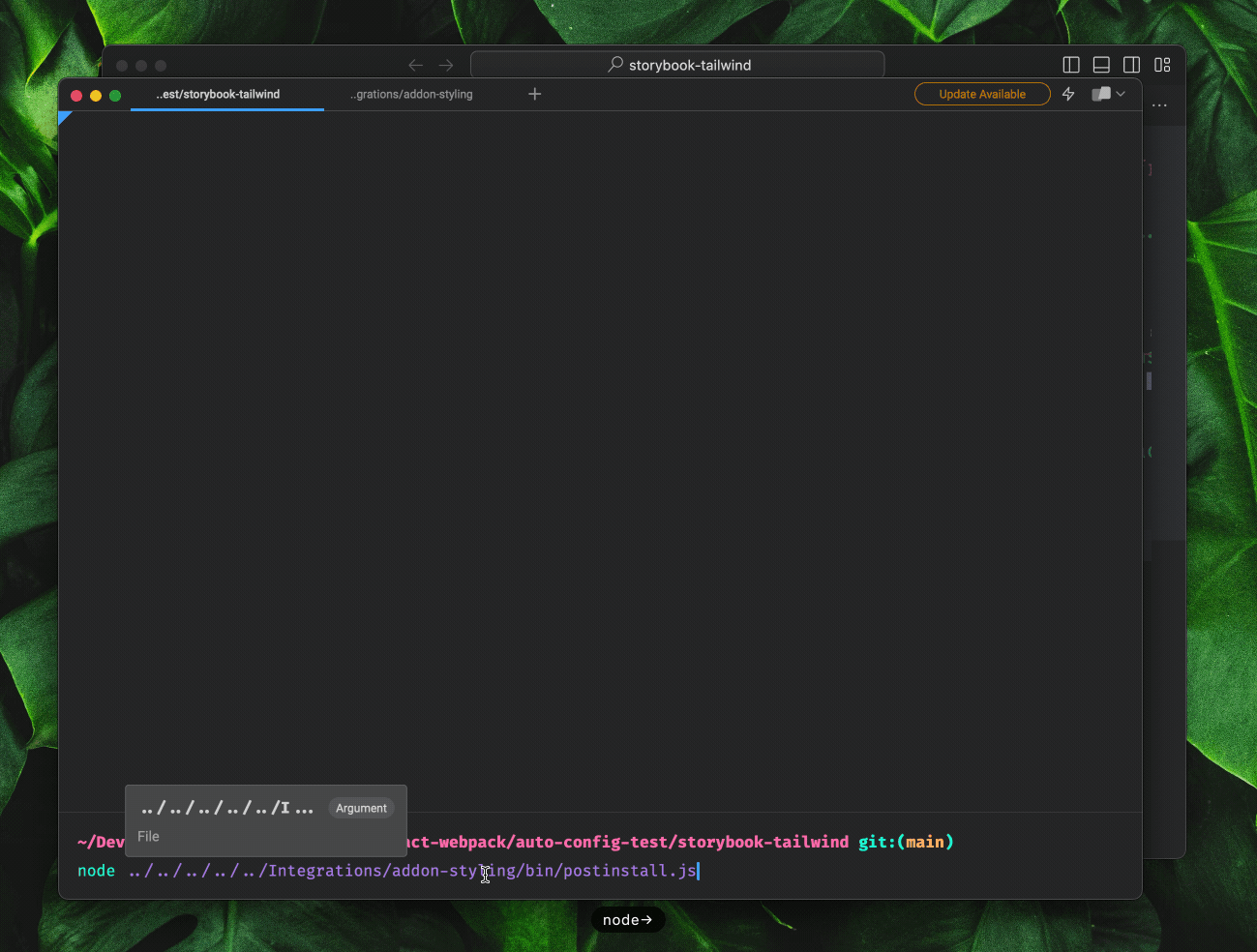Click the magnifying glass in the search bar
Viewport: 1257px width, 952px height.
[x=614, y=65]
